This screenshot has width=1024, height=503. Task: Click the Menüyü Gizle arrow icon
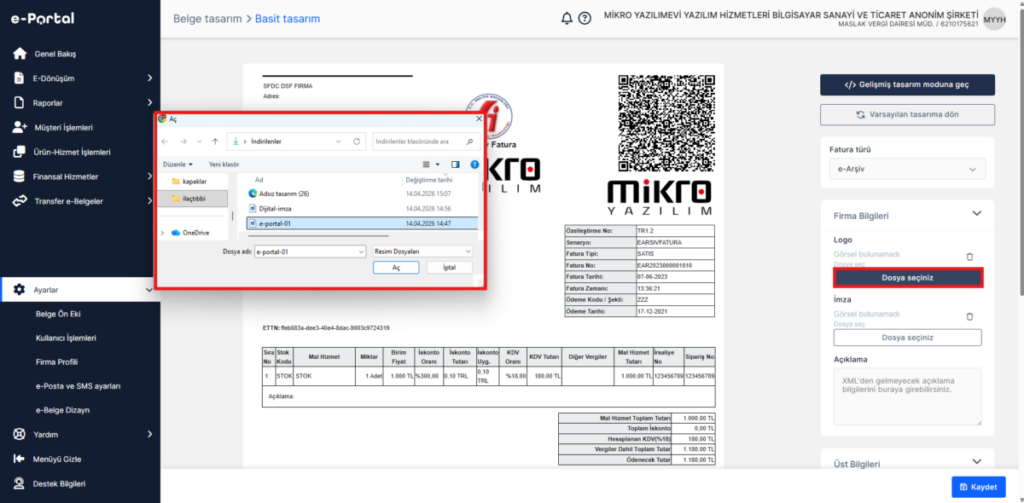(x=20, y=459)
